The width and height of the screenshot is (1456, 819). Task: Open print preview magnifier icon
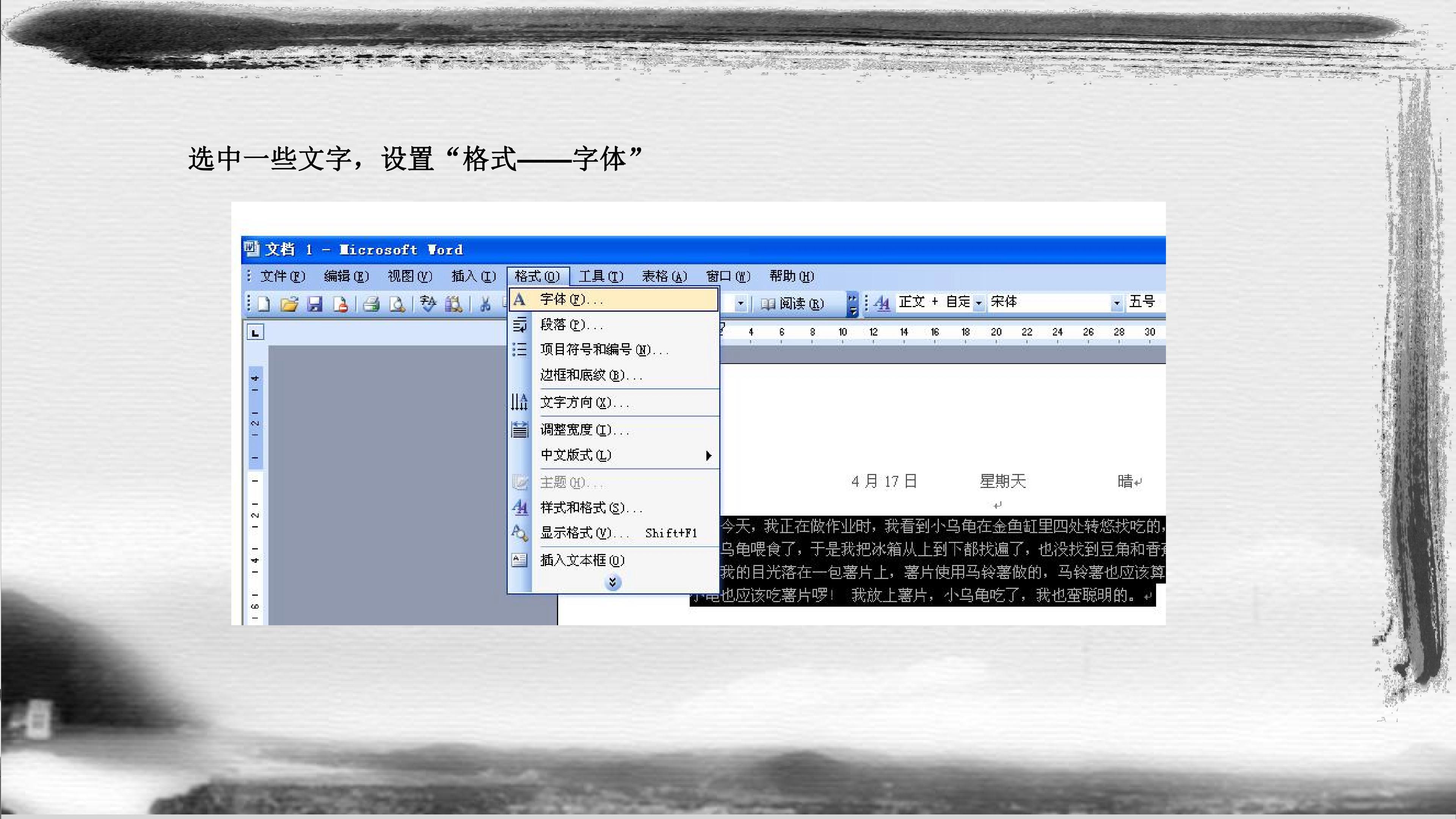point(397,304)
